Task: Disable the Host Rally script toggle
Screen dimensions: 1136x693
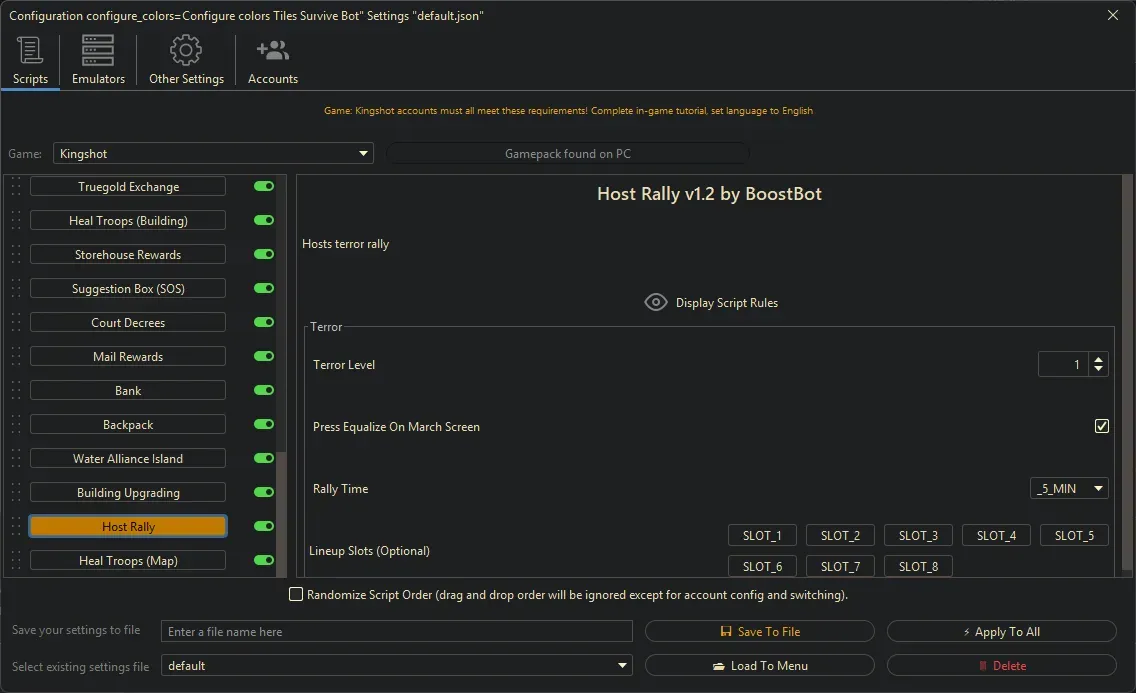Action: 264,526
